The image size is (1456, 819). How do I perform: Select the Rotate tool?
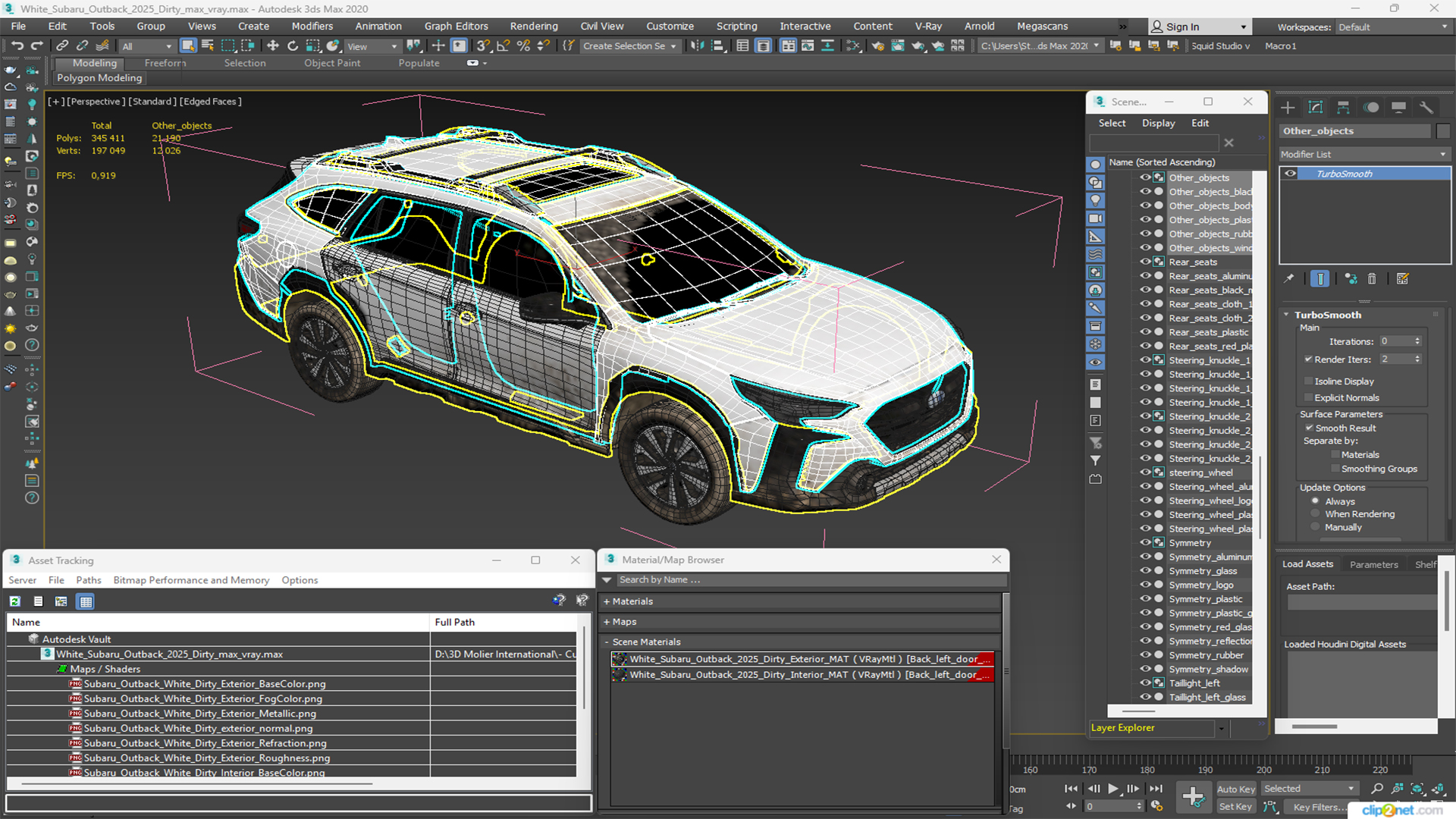click(293, 46)
